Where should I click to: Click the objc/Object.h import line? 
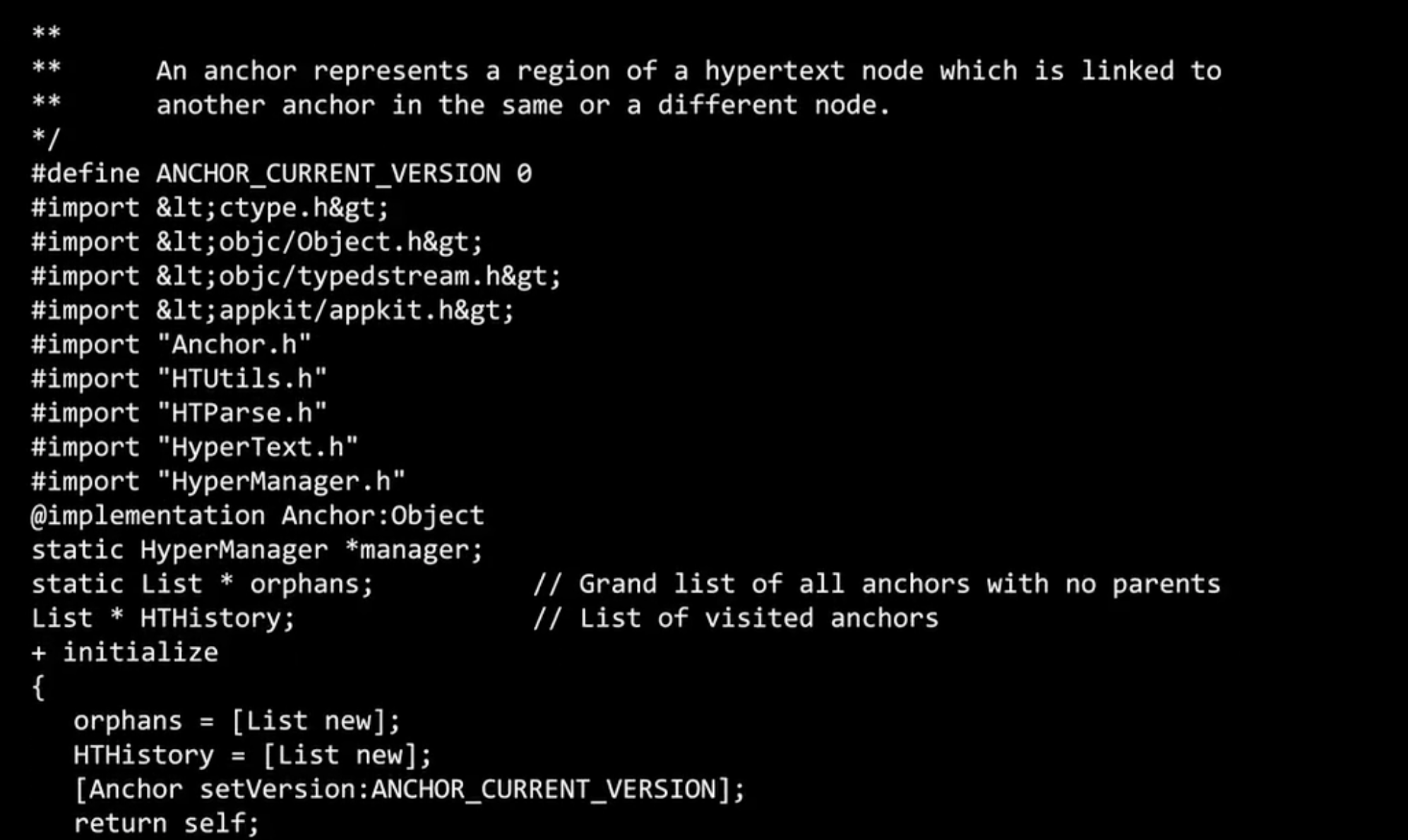[x=257, y=242]
